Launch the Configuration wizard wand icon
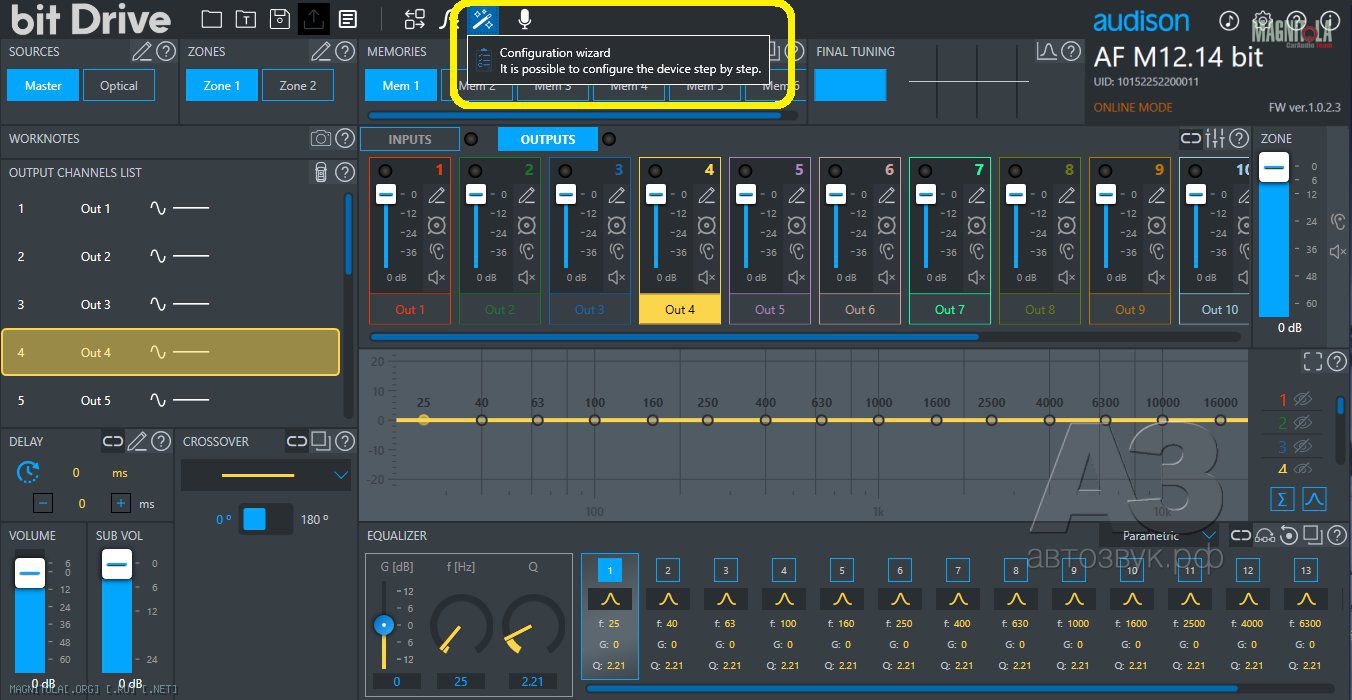This screenshot has height=700, width=1352. coord(483,18)
